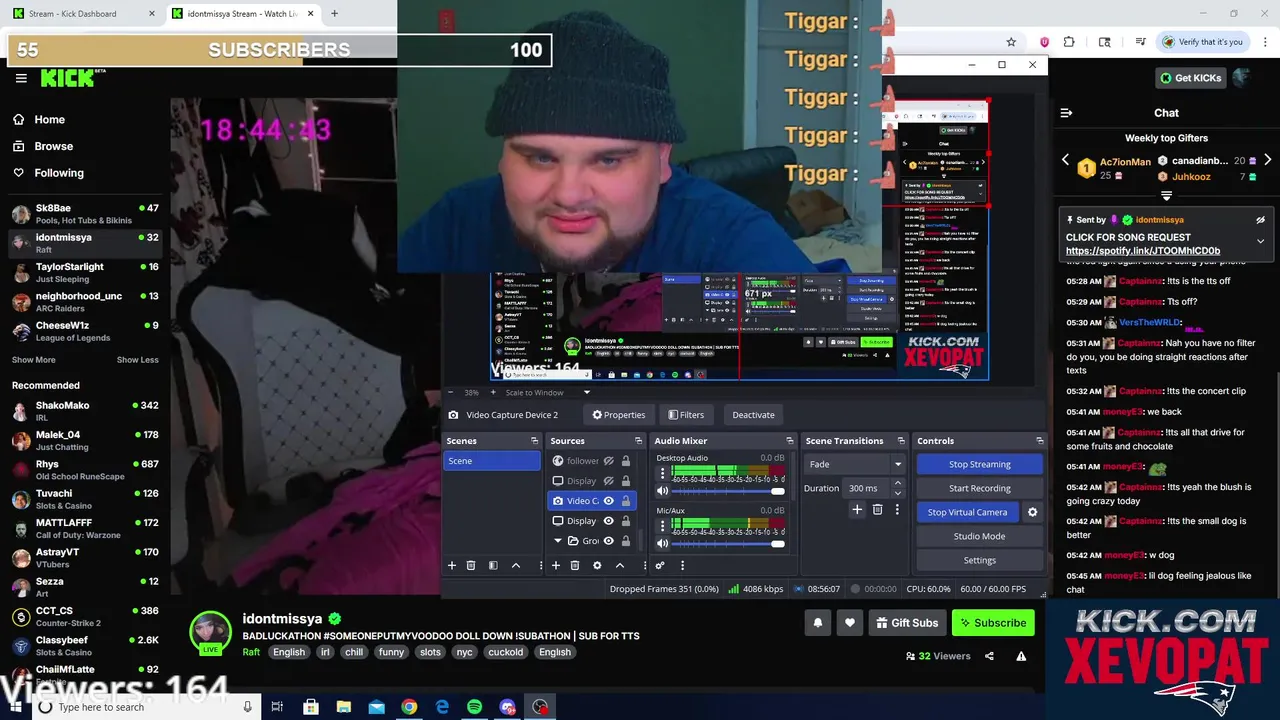
Task: Unlock the Video Capture source lock
Action: point(626,501)
